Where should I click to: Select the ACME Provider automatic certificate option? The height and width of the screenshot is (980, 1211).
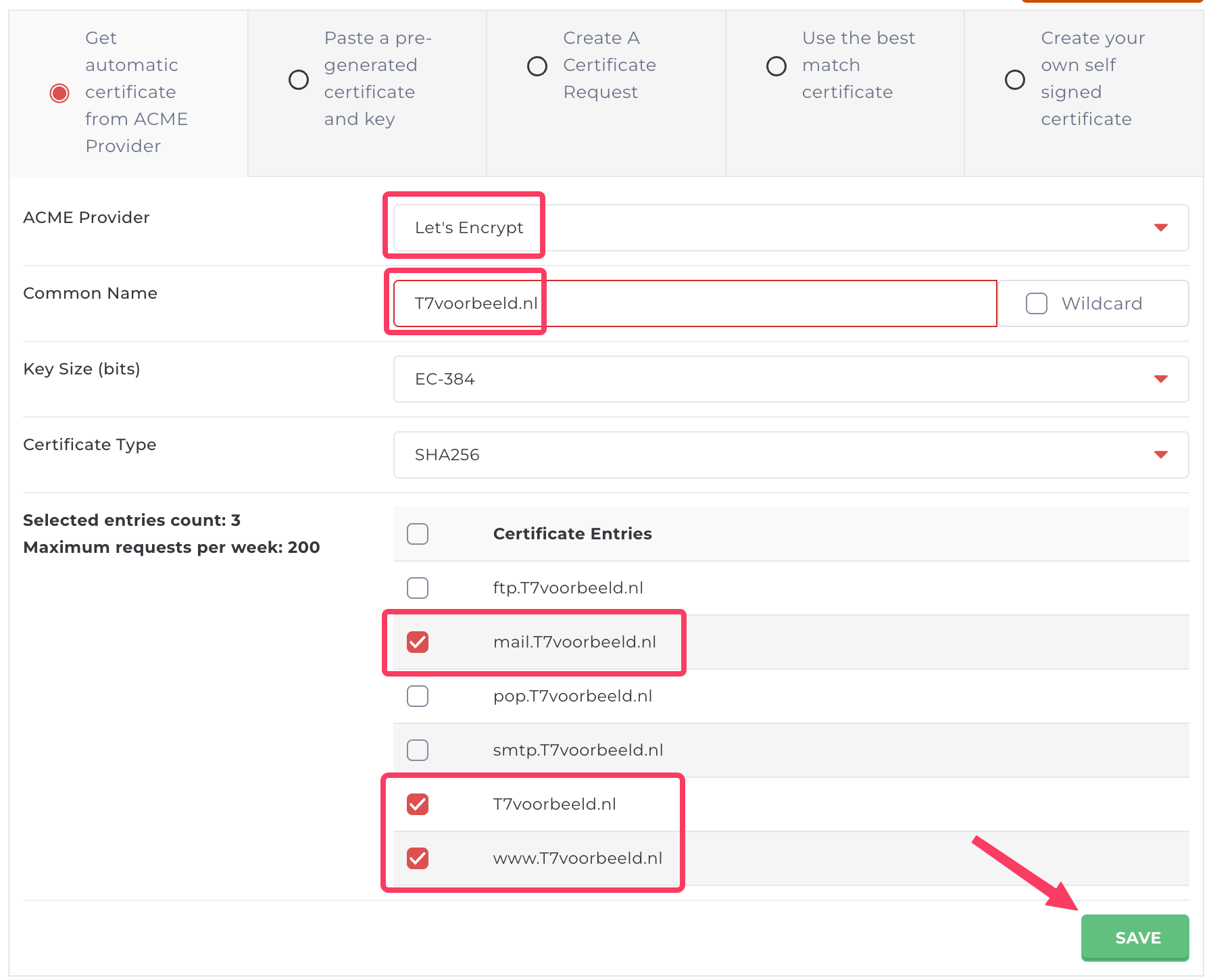[59, 93]
